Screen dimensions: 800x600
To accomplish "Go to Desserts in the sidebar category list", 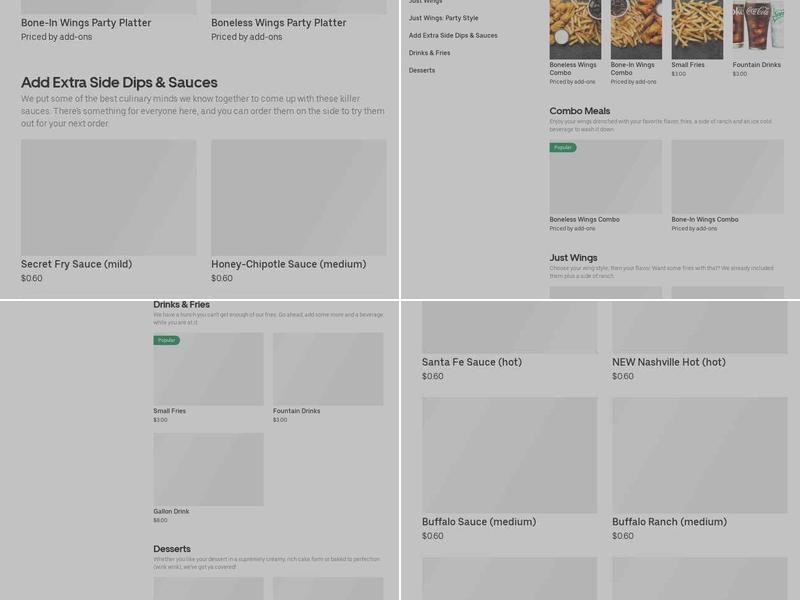I will pyautogui.click(x=422, y=70).
